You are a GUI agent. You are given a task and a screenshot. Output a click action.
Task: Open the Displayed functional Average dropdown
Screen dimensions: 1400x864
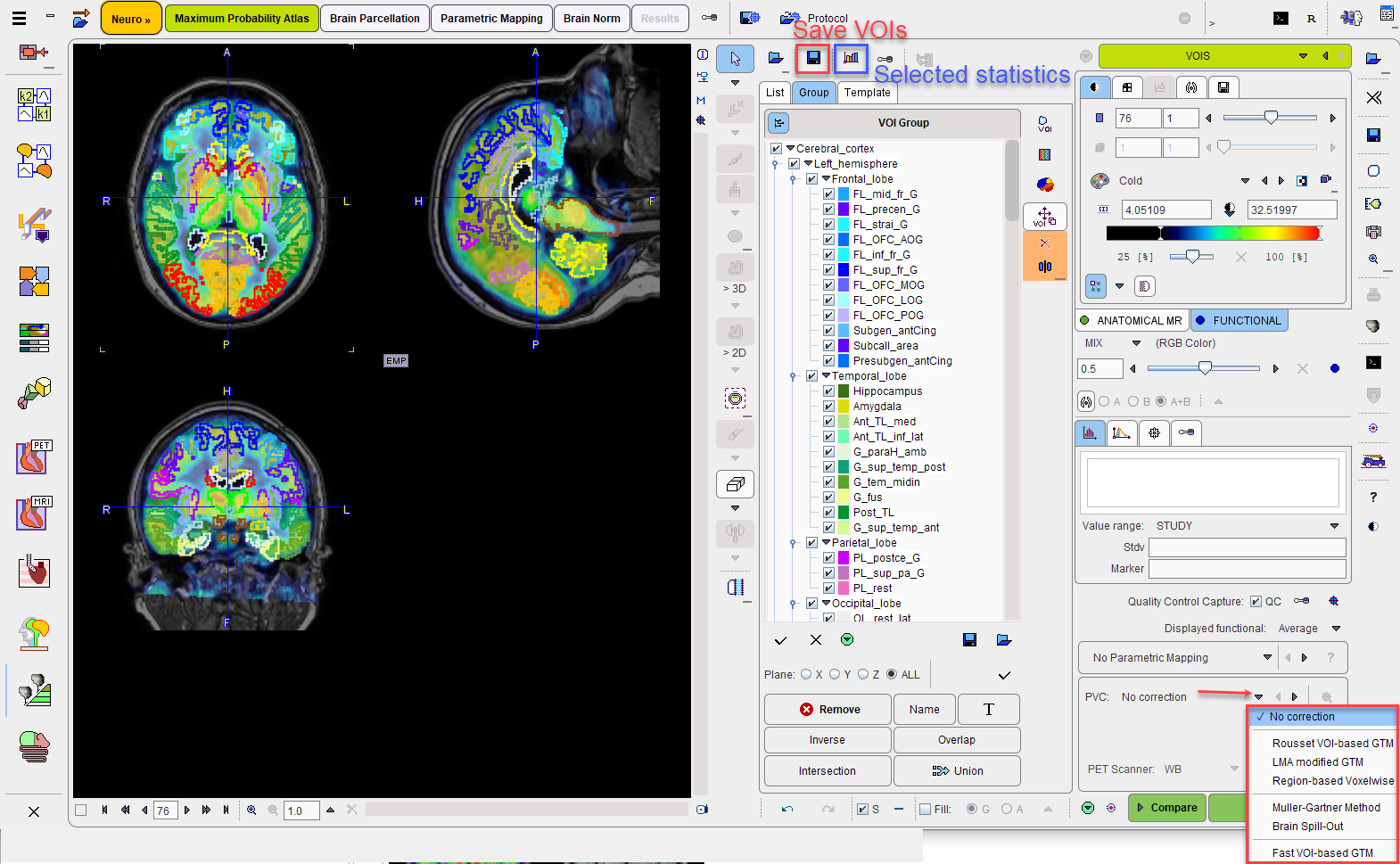pyautogui.click(x=1336, y=629)
